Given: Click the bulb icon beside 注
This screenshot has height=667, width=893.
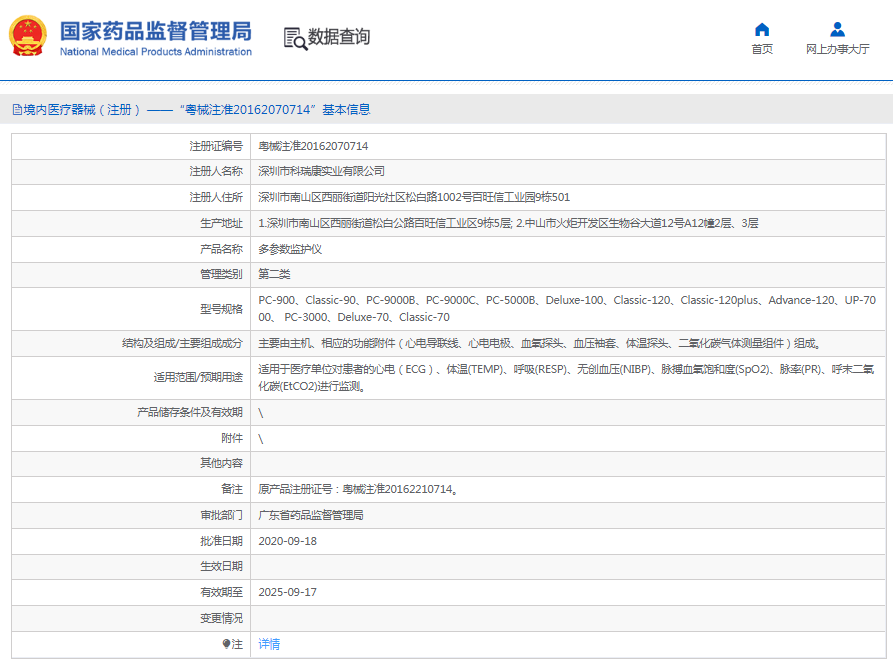Looking at the screenshot, I should 226,644.
